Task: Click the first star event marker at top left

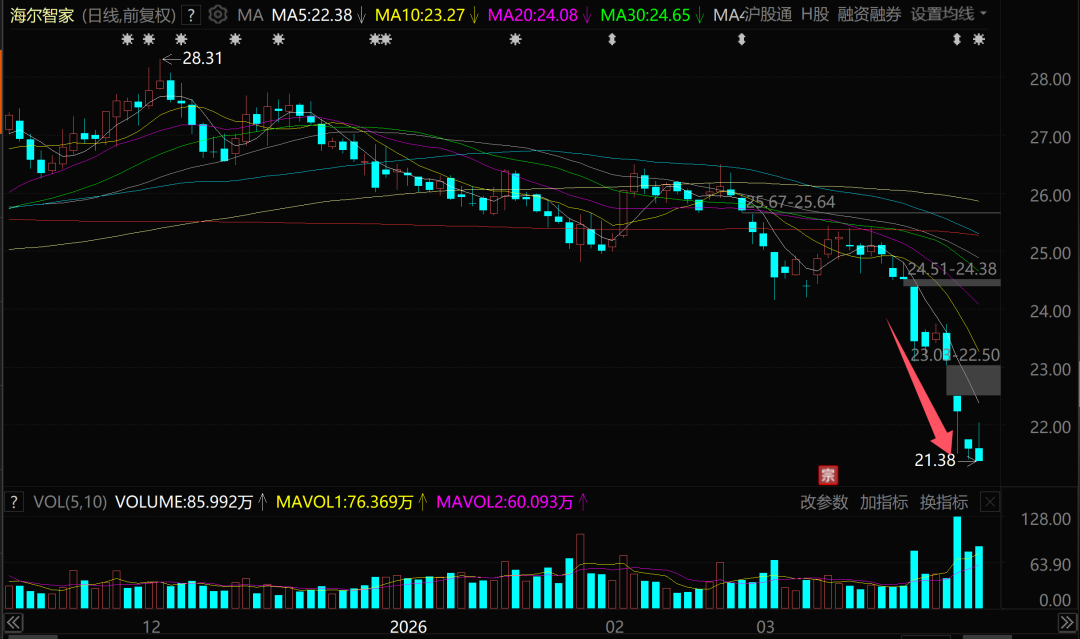Action: tap(127, 40)
